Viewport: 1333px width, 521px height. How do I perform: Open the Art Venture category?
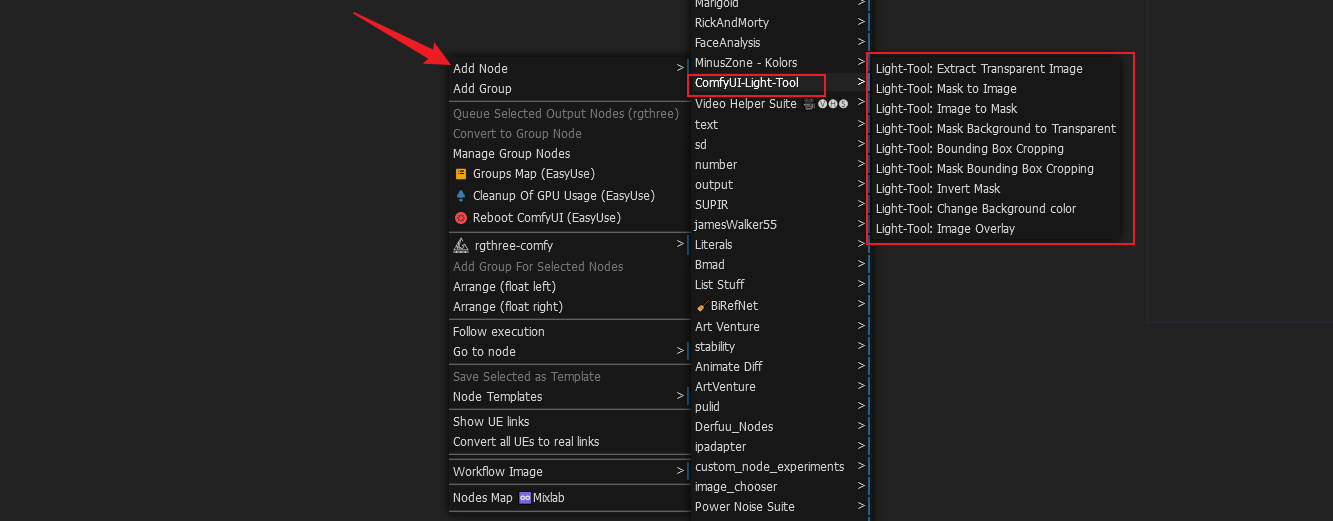[x=779, y=327]
